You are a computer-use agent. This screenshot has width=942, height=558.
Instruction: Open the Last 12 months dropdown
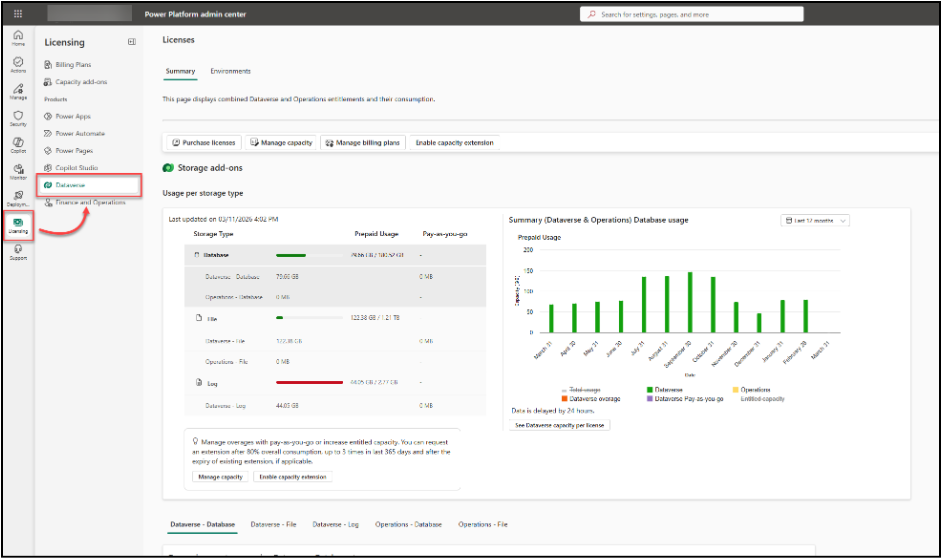click(x=816, y=220)
